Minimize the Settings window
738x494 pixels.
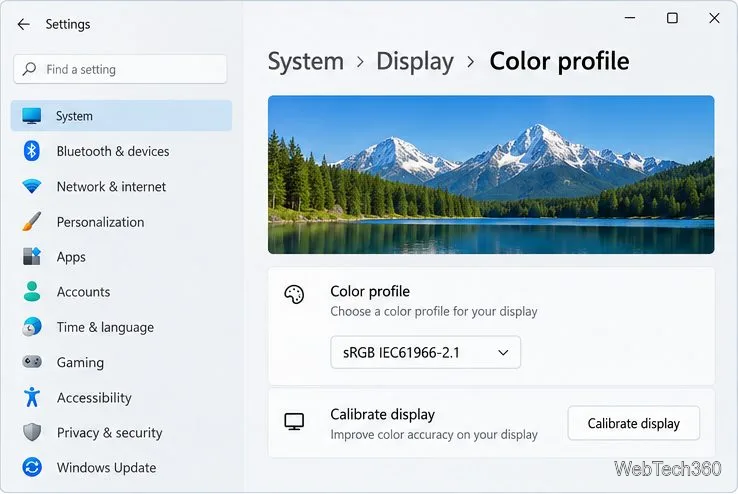coord(630,18)
